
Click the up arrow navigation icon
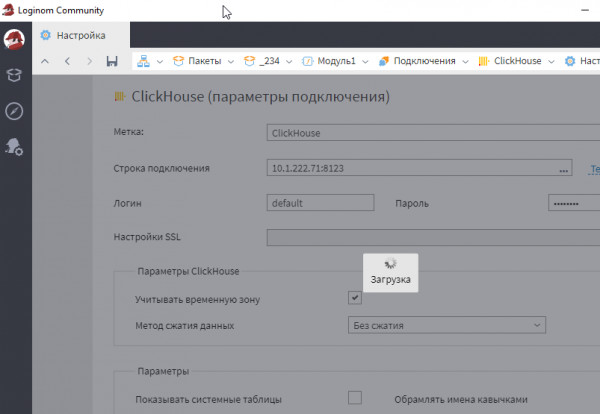pos(45,61)
